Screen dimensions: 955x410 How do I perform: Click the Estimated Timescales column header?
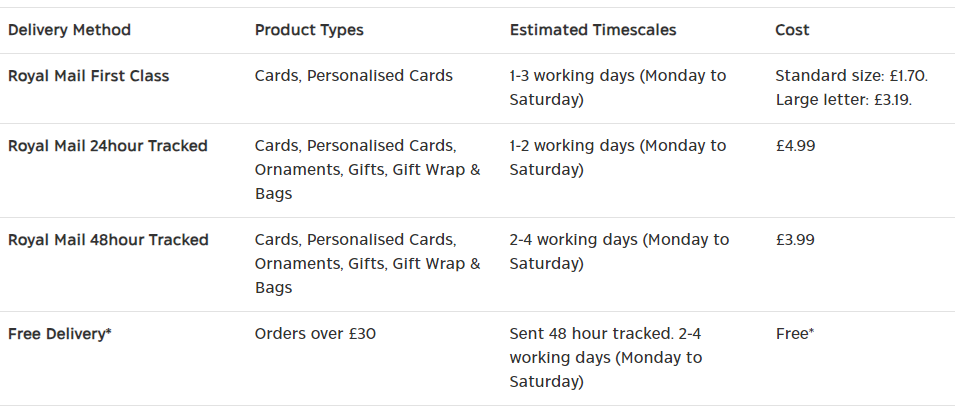pyautogui.click(x=593, y=30)
